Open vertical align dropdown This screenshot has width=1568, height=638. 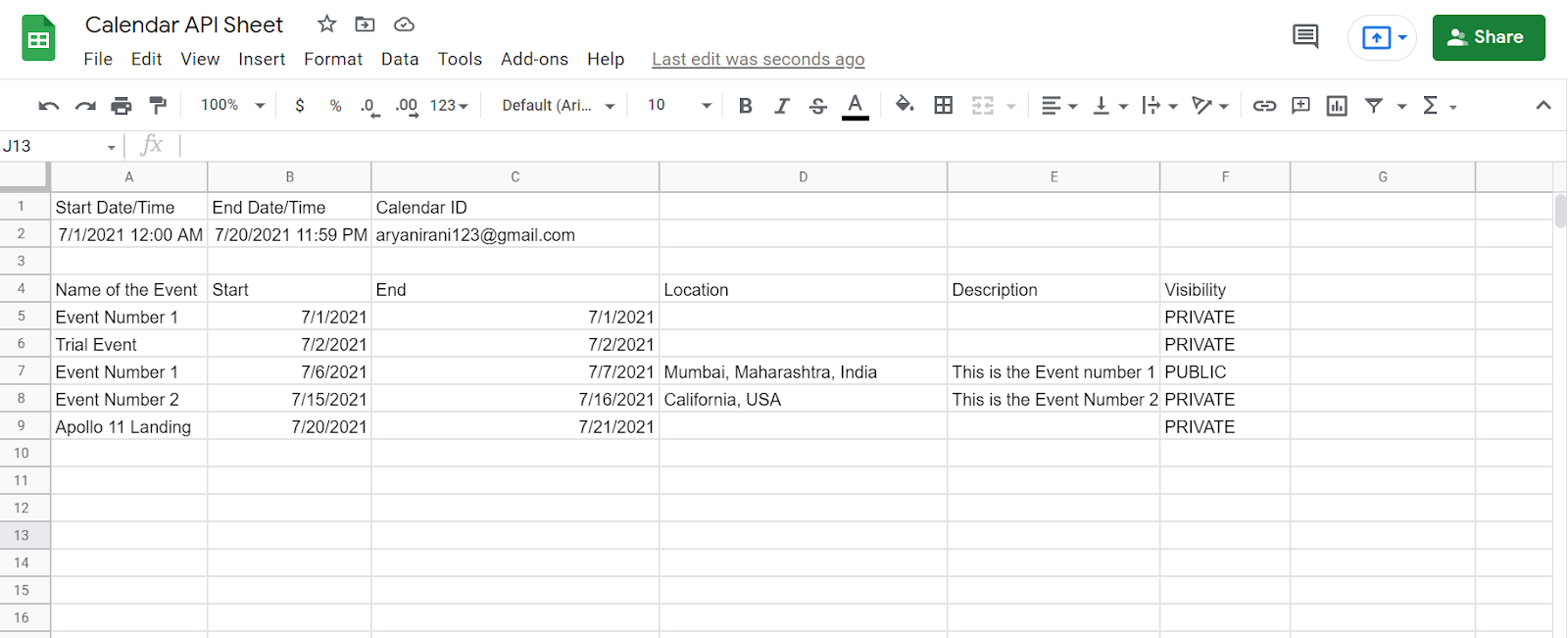point(1110,106)
